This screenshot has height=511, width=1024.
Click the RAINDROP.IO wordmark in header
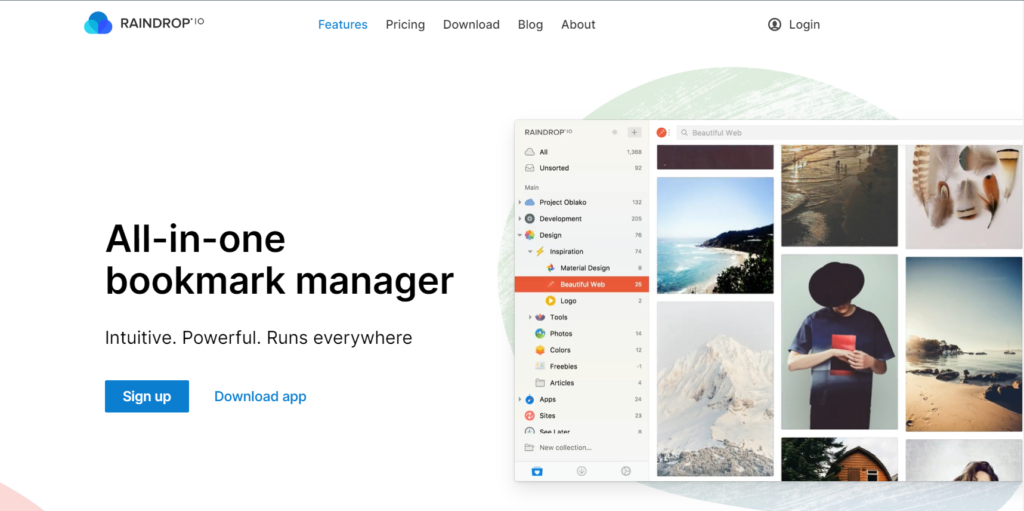pyautogui.click(x=162, y=24)
